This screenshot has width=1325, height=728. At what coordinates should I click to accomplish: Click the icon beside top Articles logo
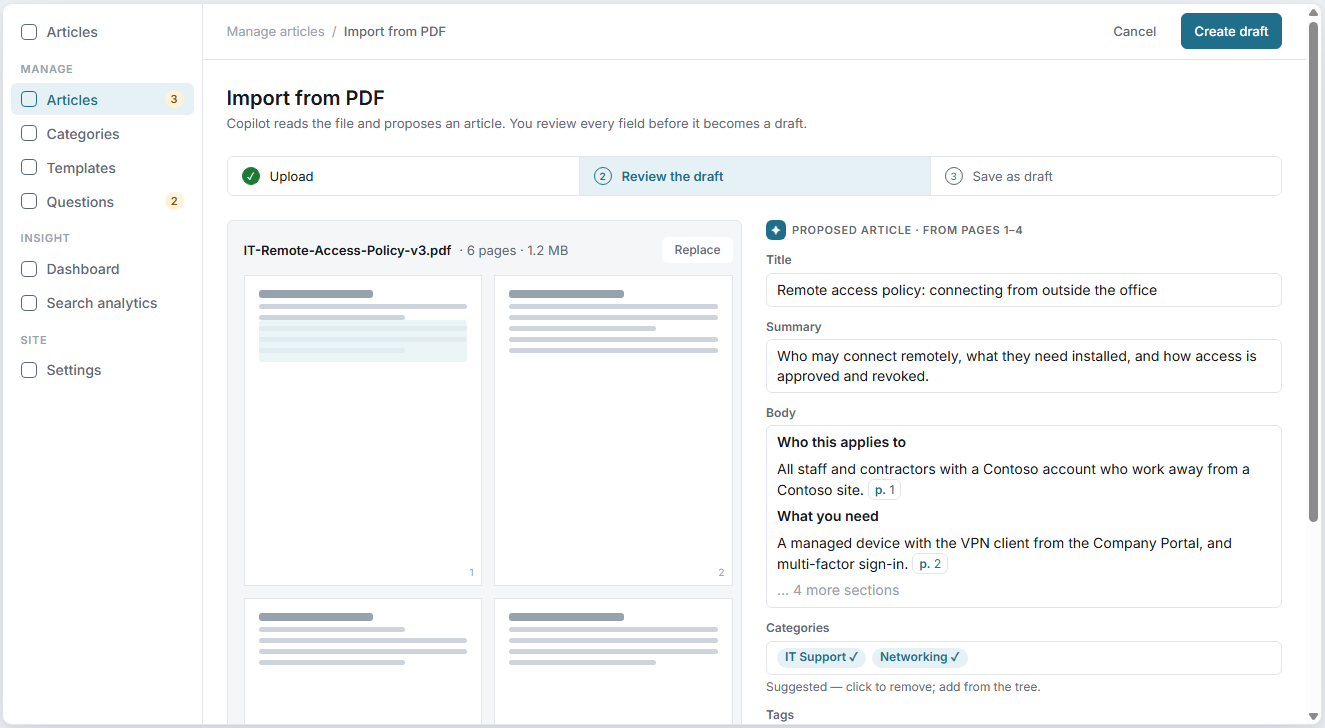click(29, 32)
